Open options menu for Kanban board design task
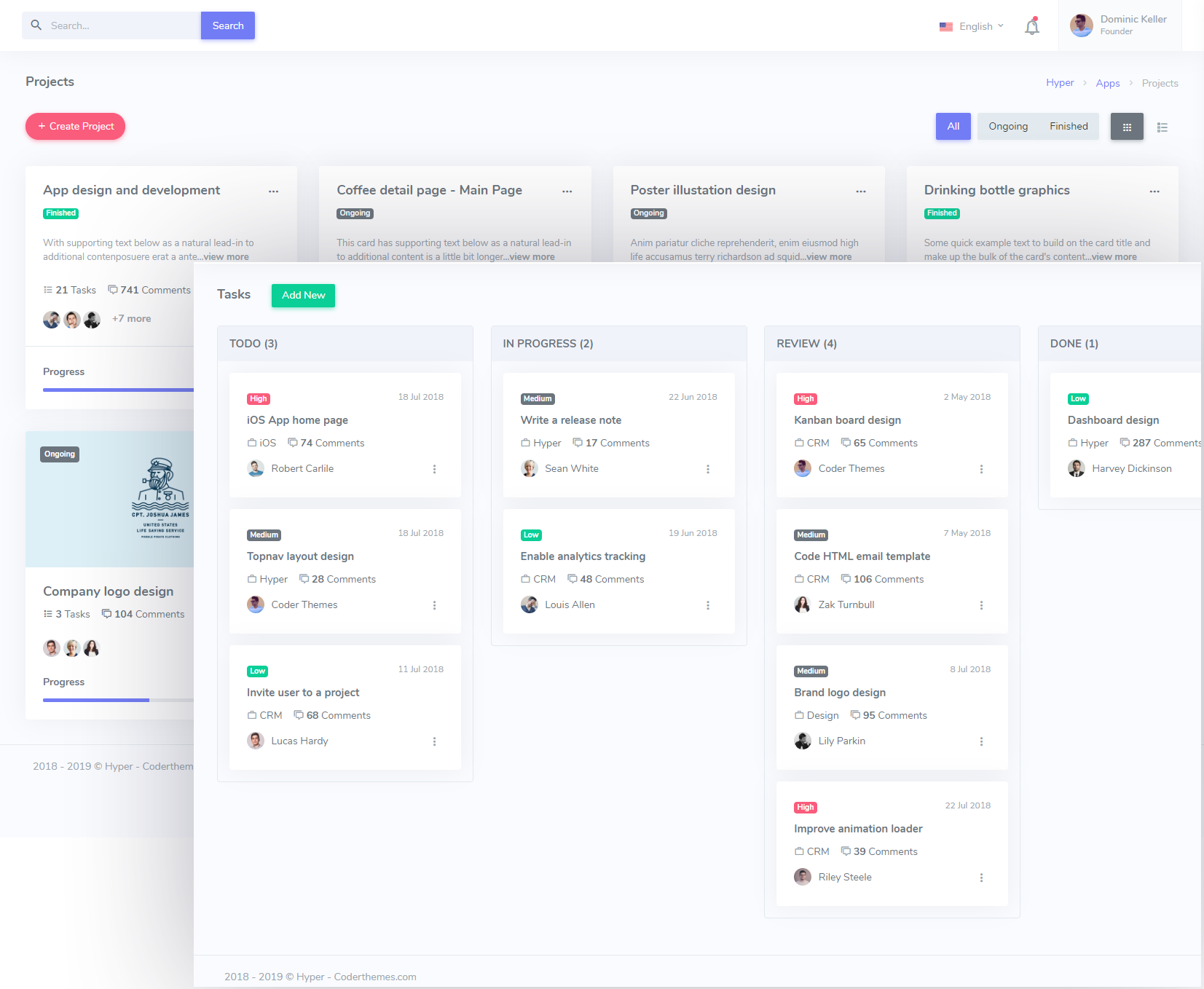The image size is (1204, 989). 982,469
